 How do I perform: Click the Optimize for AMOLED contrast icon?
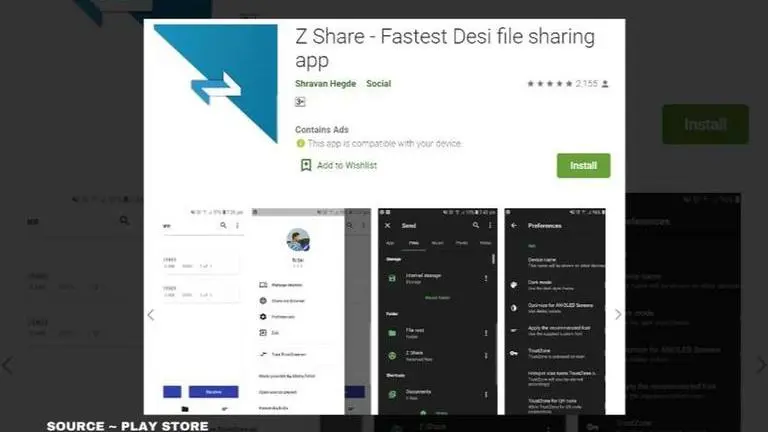click(x=514, y=308)
